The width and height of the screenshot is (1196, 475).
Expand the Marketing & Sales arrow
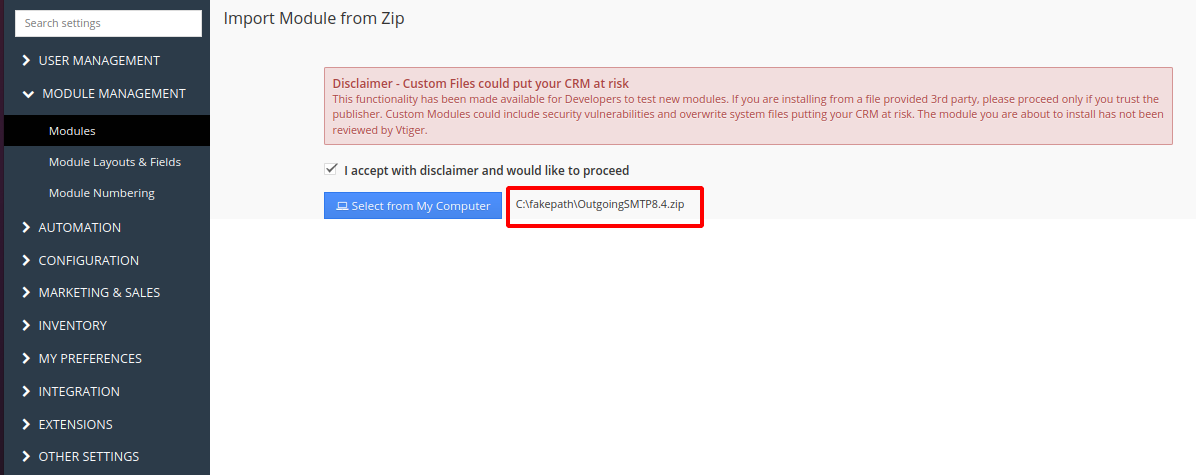pos(27,293)
